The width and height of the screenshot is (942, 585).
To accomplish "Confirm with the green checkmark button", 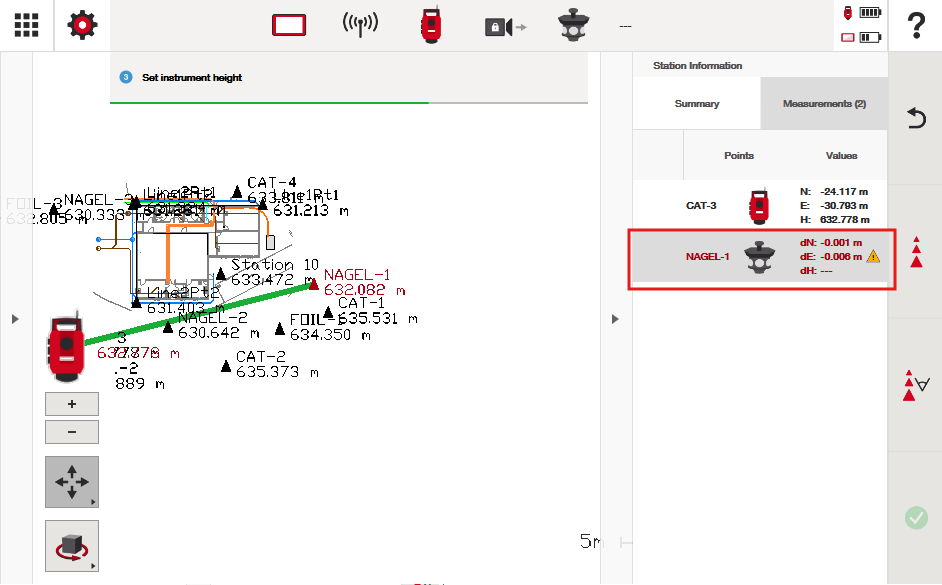I will [x=915, y=517].
